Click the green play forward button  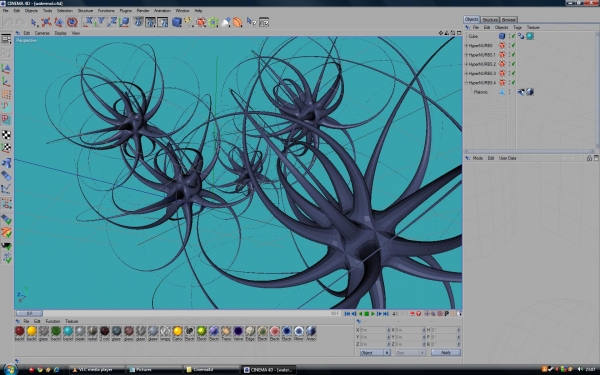[x=373, y=314]
